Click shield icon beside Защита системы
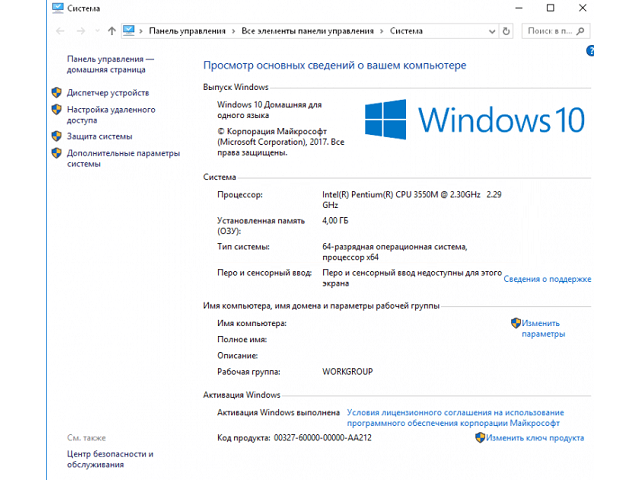Viewport: 640px width, 480px height. [57, 136]
